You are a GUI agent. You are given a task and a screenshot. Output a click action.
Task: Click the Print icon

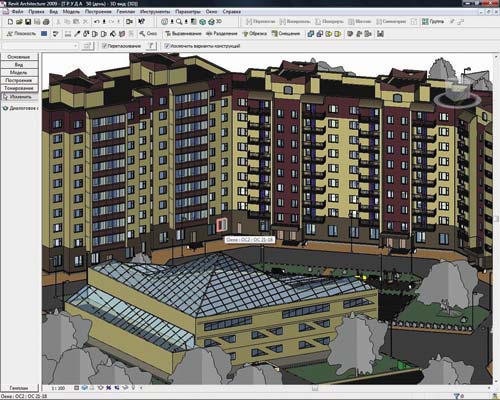46,22
